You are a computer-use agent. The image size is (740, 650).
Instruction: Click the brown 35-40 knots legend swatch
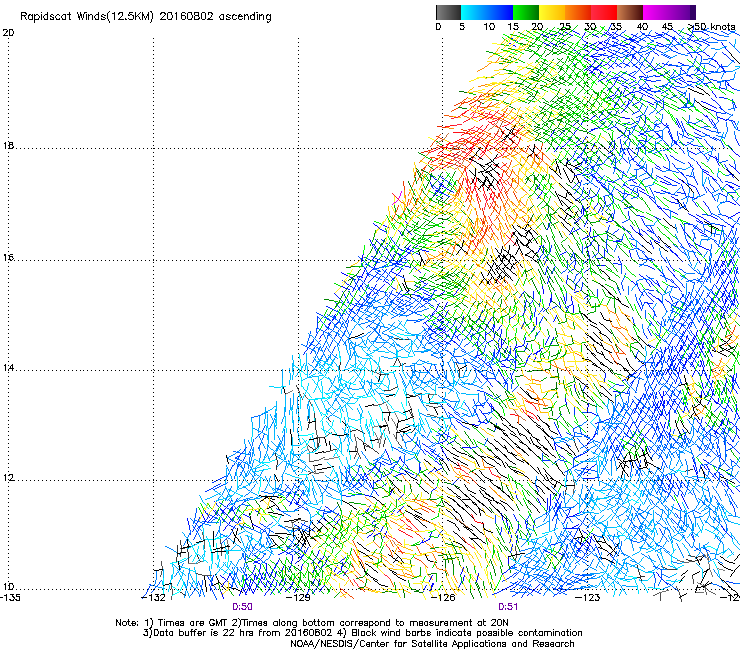(x=630, y=12)
